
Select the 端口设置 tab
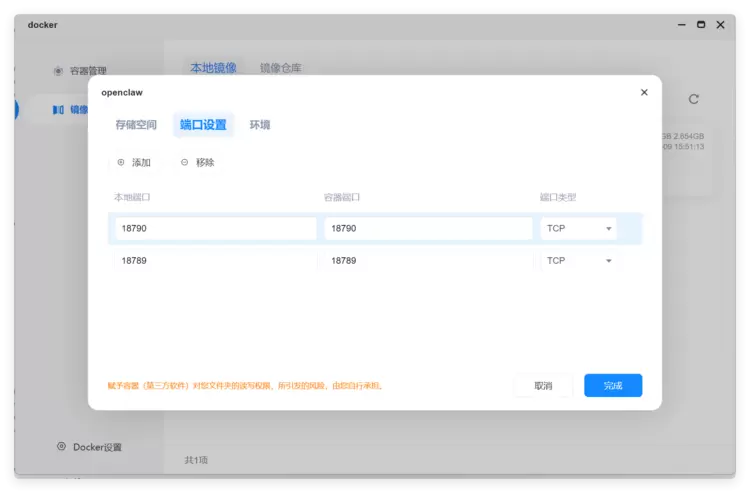click(203, 125)
